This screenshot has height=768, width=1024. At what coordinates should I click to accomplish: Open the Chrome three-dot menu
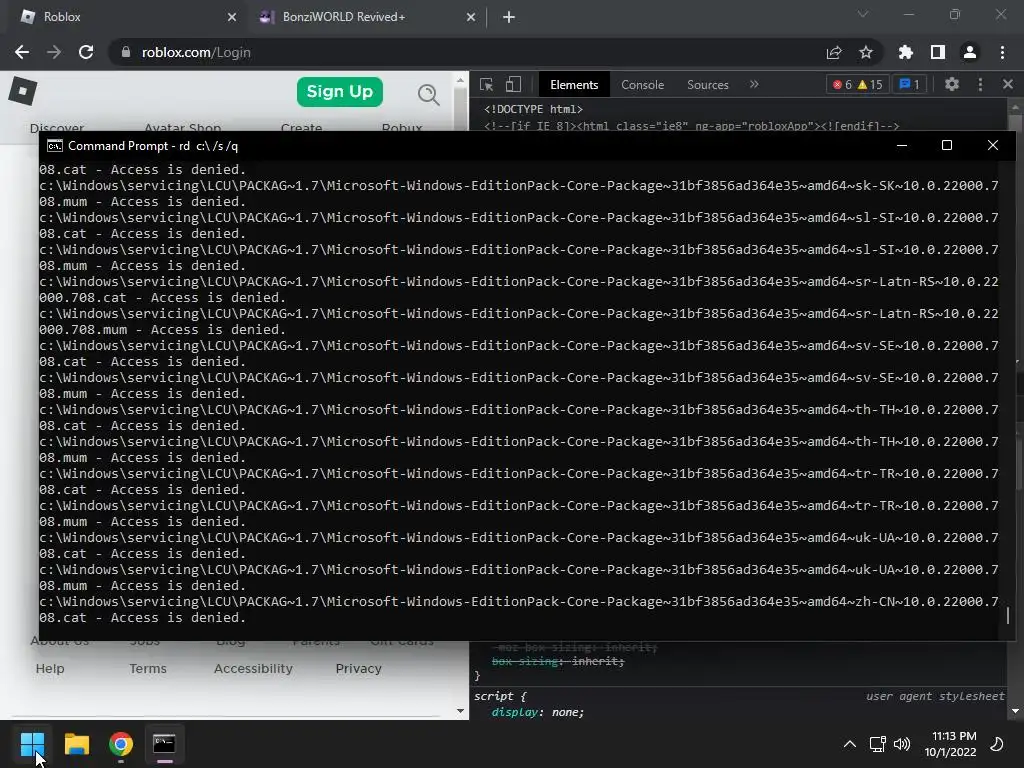(1002, 52)
